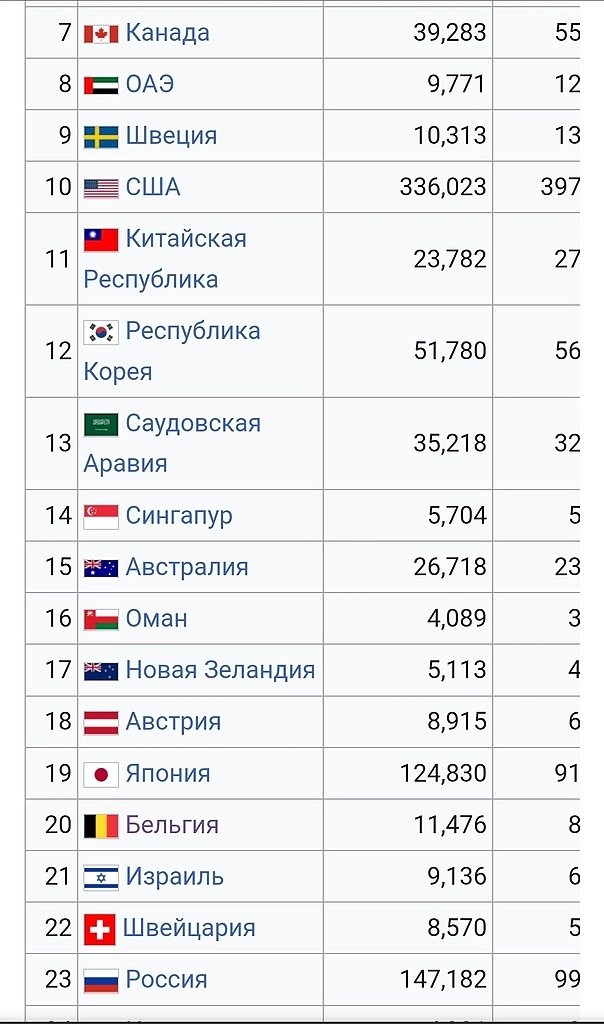The width and height of the screenshot is (604, 1024).
Task: Open the Австралия link
Action: pyautogui.click(x=187, y=567)
